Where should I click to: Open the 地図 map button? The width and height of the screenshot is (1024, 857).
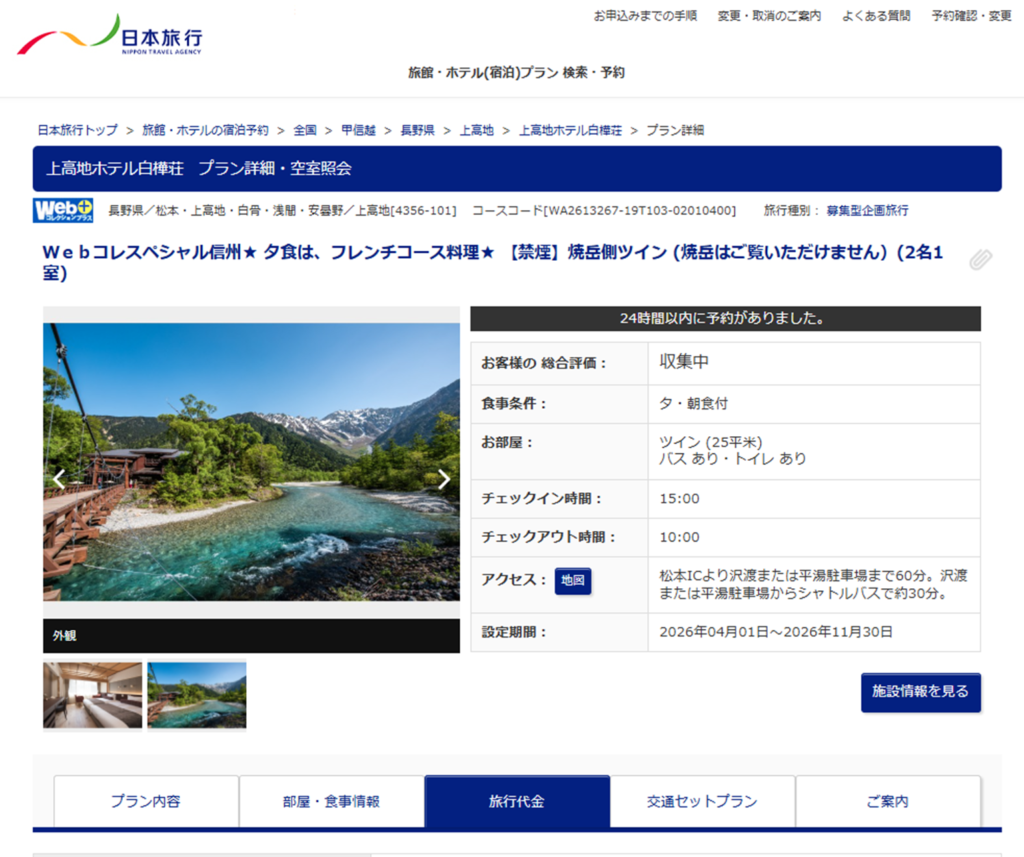(573, 581)
